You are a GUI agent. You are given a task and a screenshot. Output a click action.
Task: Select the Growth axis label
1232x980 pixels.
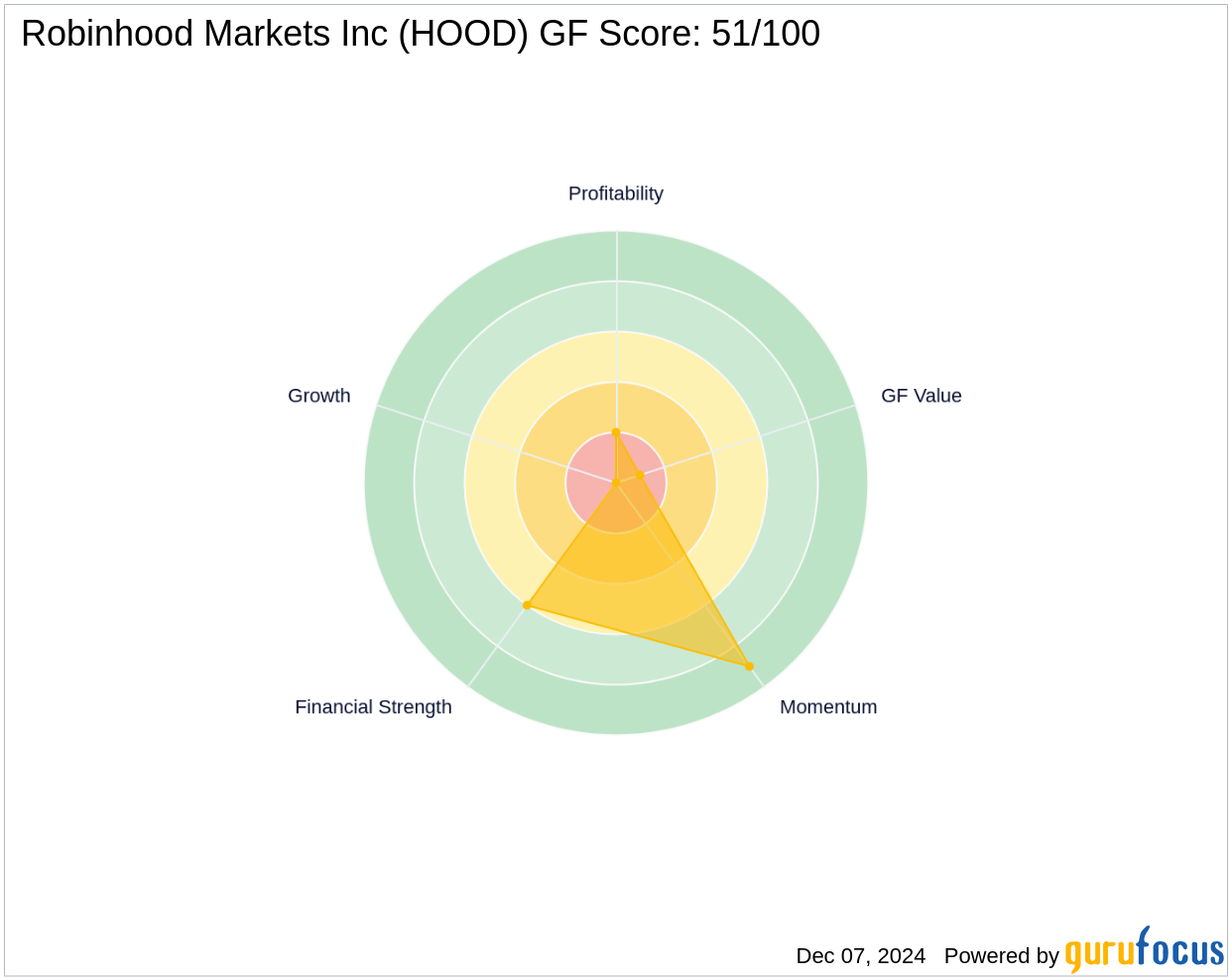pos(318,396)
